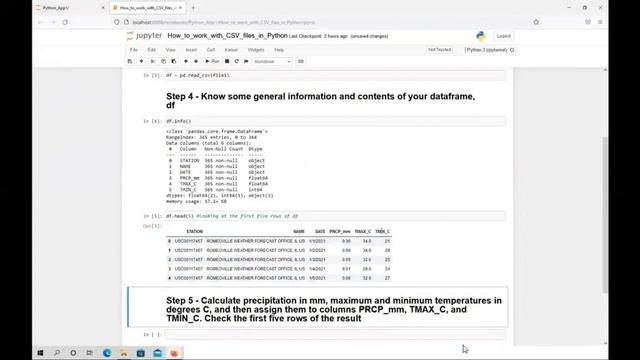Move selected cell down arrow

pos(196,61)
